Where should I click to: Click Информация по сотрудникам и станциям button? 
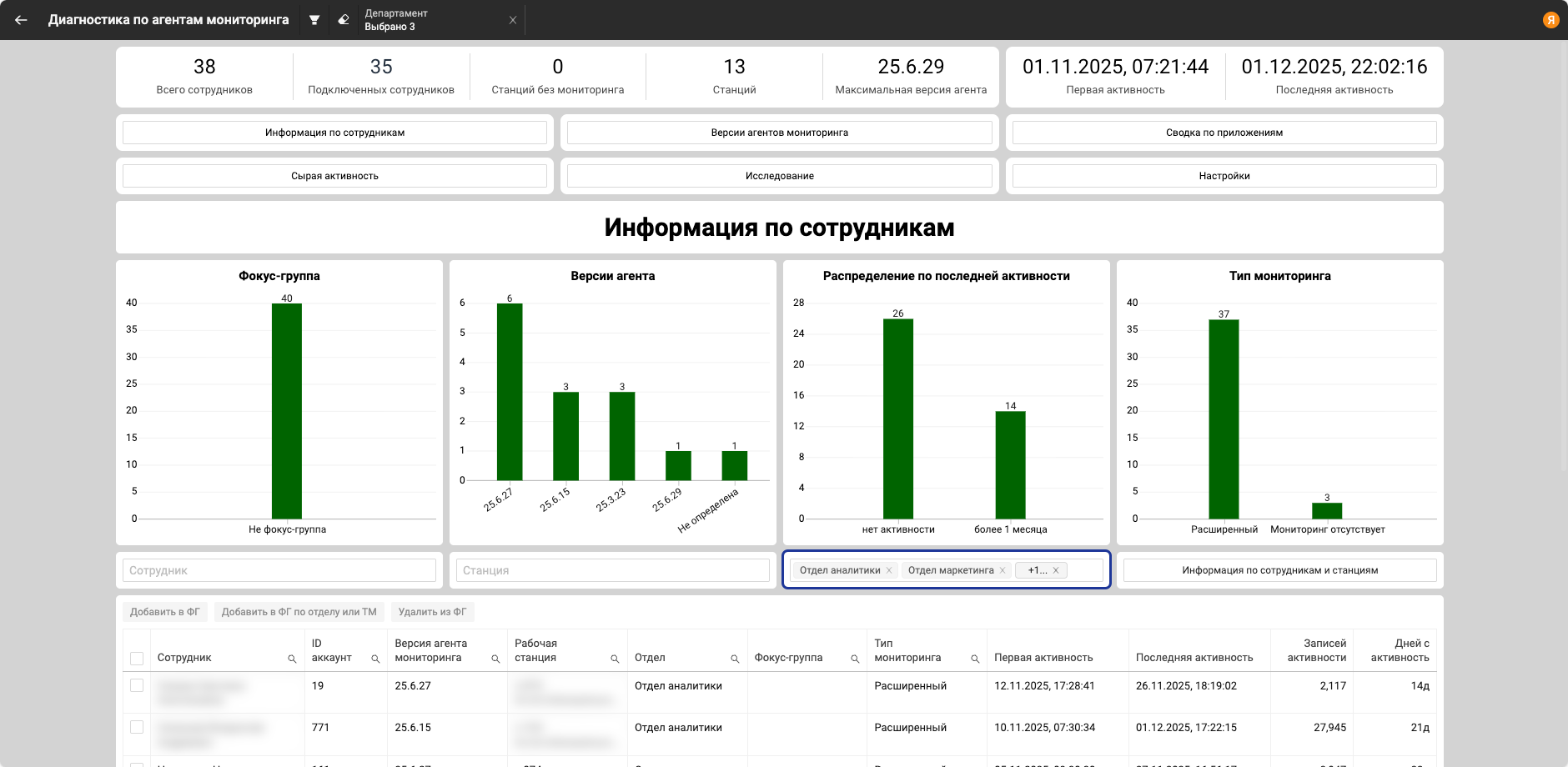point(1279,570)
